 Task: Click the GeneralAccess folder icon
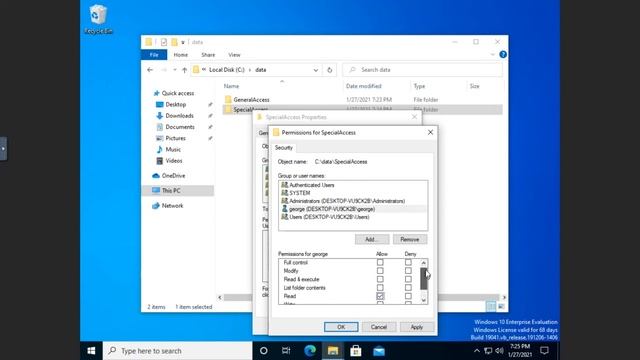(228, 99)
